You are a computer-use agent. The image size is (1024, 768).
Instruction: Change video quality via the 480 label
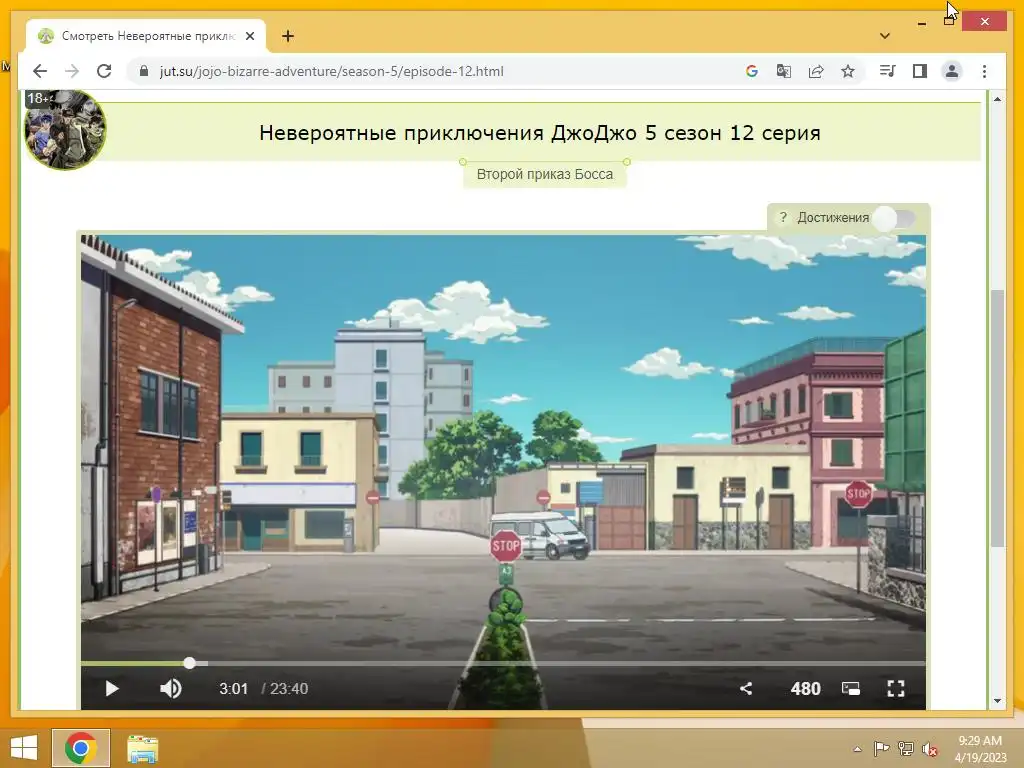coord(805,688)
